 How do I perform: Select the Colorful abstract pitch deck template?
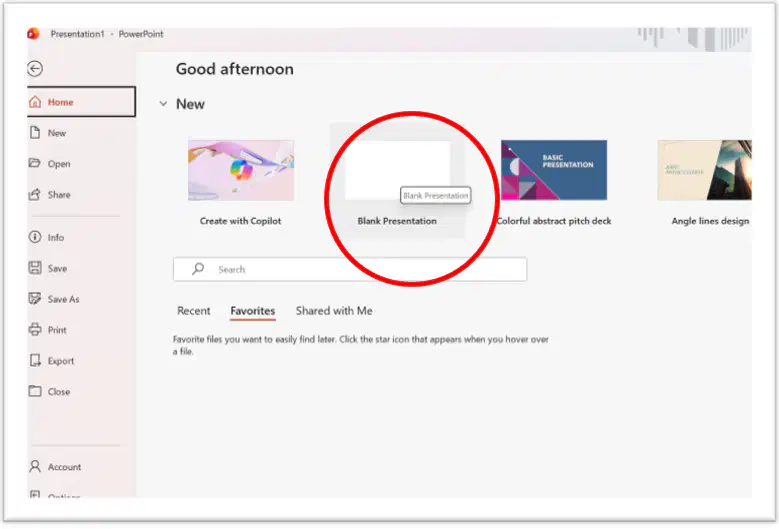click(554, 170)
